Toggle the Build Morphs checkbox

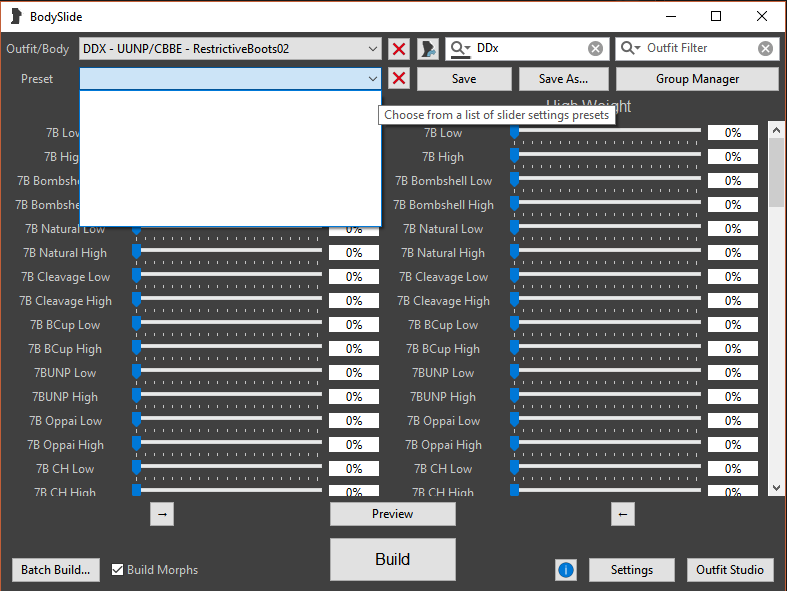coord(117,569)
